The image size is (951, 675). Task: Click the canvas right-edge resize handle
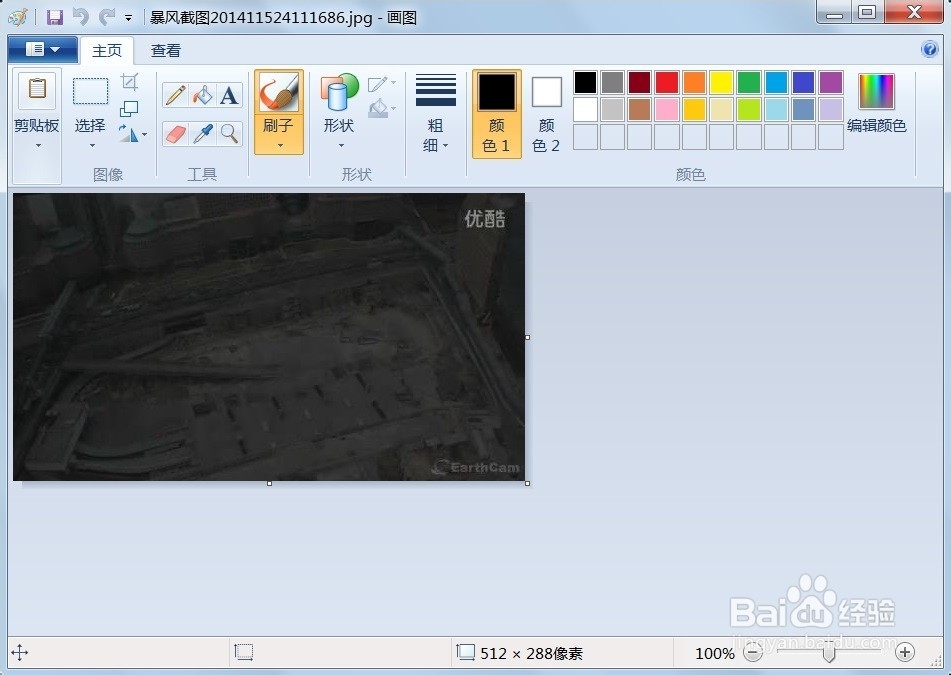click(x=528, y=337)
